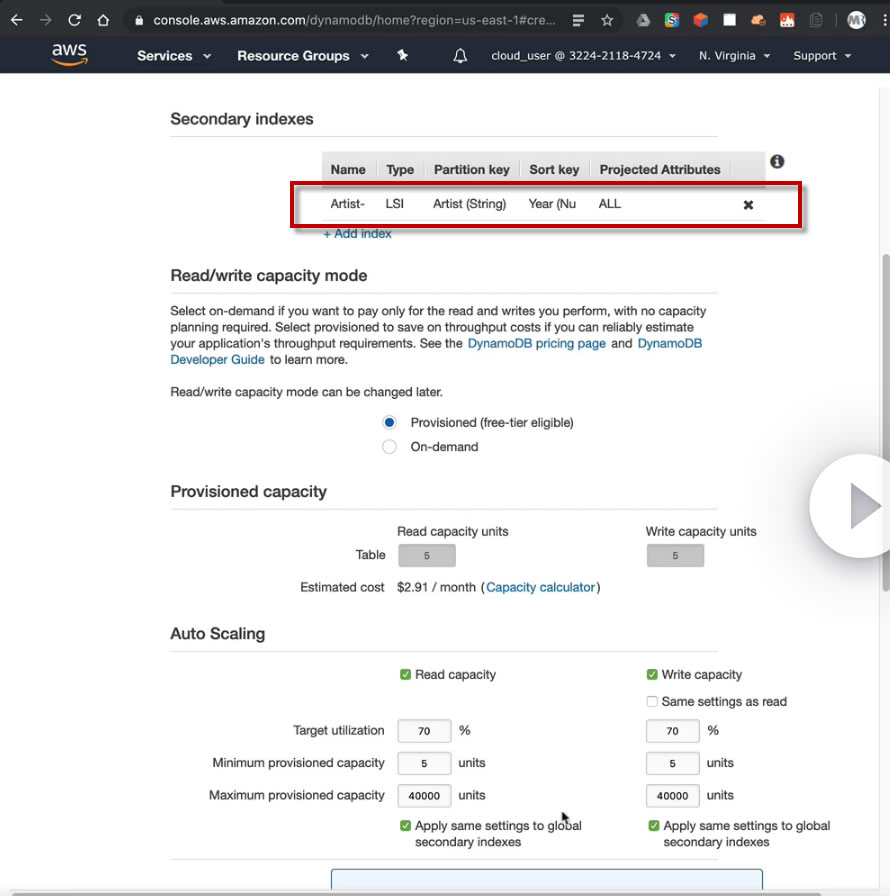Open DynamoDB pricing page link

pos(536,343)
